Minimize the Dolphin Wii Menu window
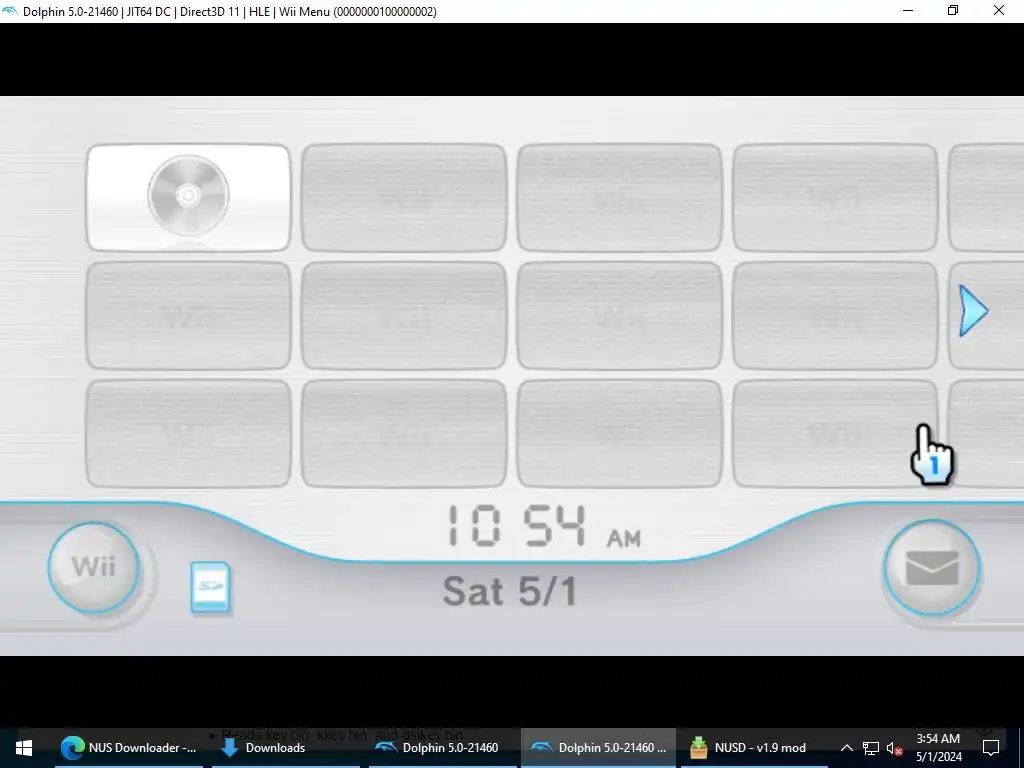The image size is (1024, 768). click(908, 11)
